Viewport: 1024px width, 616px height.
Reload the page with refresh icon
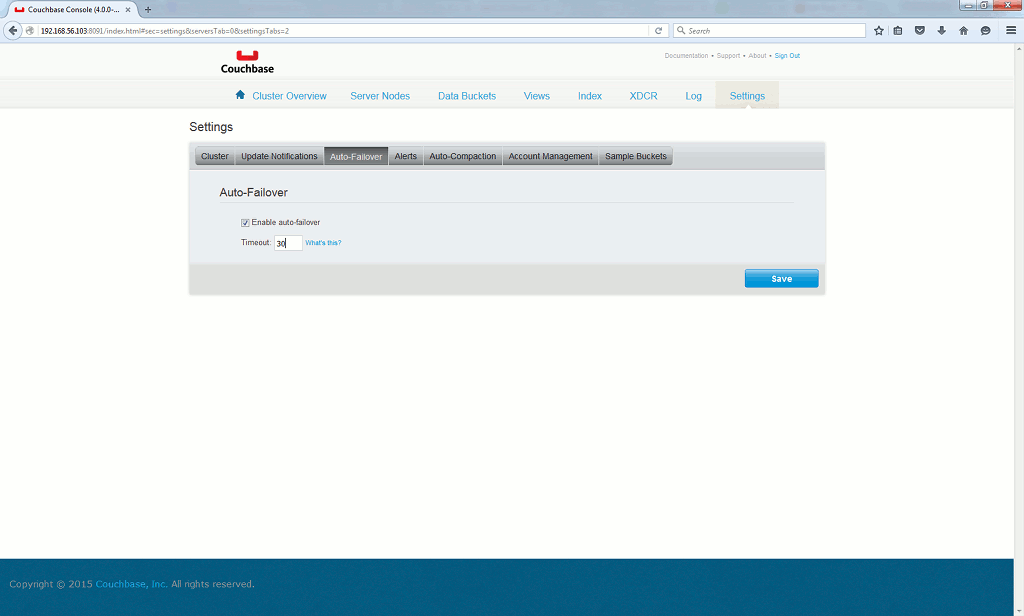point(658,31)
